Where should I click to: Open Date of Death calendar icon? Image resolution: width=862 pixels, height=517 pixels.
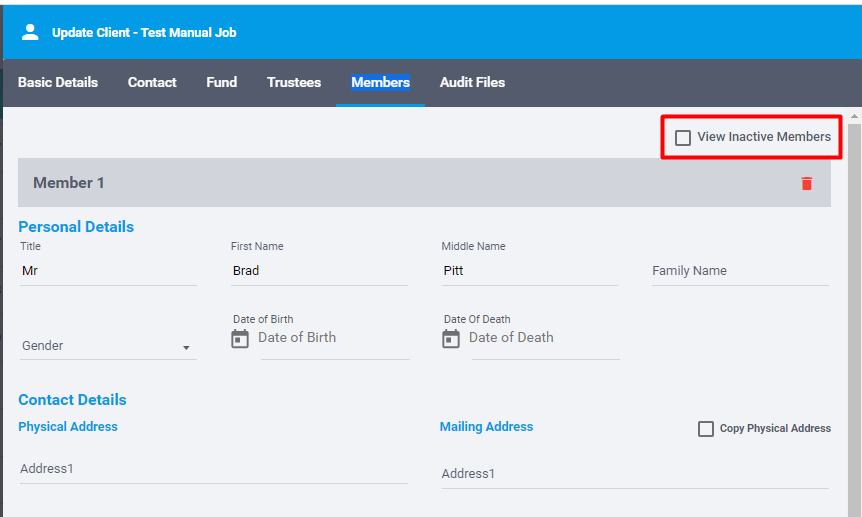point(451,339)
